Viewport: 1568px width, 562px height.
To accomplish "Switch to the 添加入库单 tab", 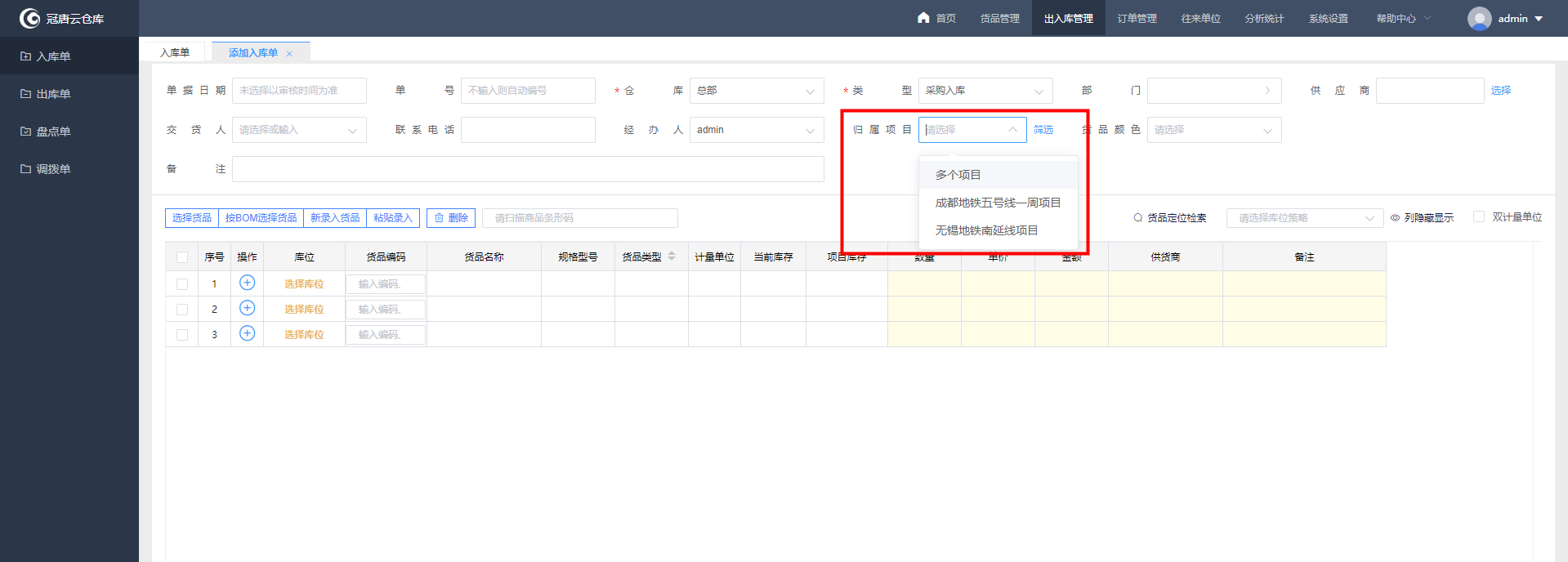I will 253,52.
